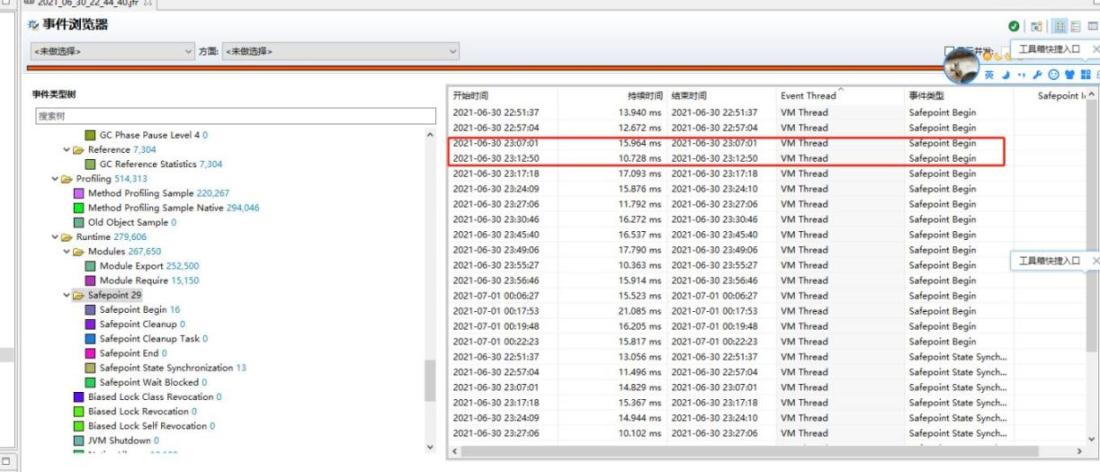Select Safepoint State Synchronization in the tree
Screen dimensions: 1100x472
coord(166,368)
